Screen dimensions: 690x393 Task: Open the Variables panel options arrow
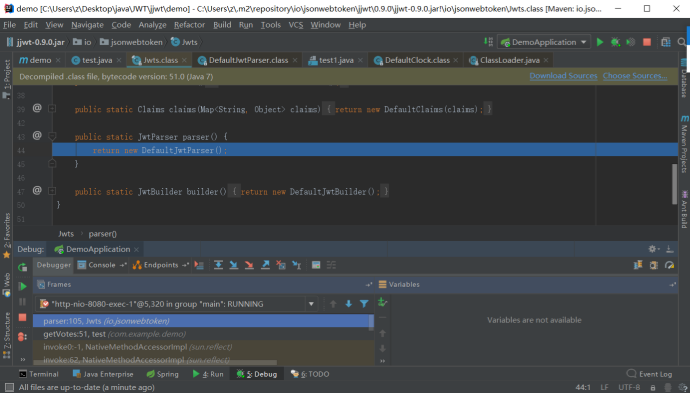point(672,285)
